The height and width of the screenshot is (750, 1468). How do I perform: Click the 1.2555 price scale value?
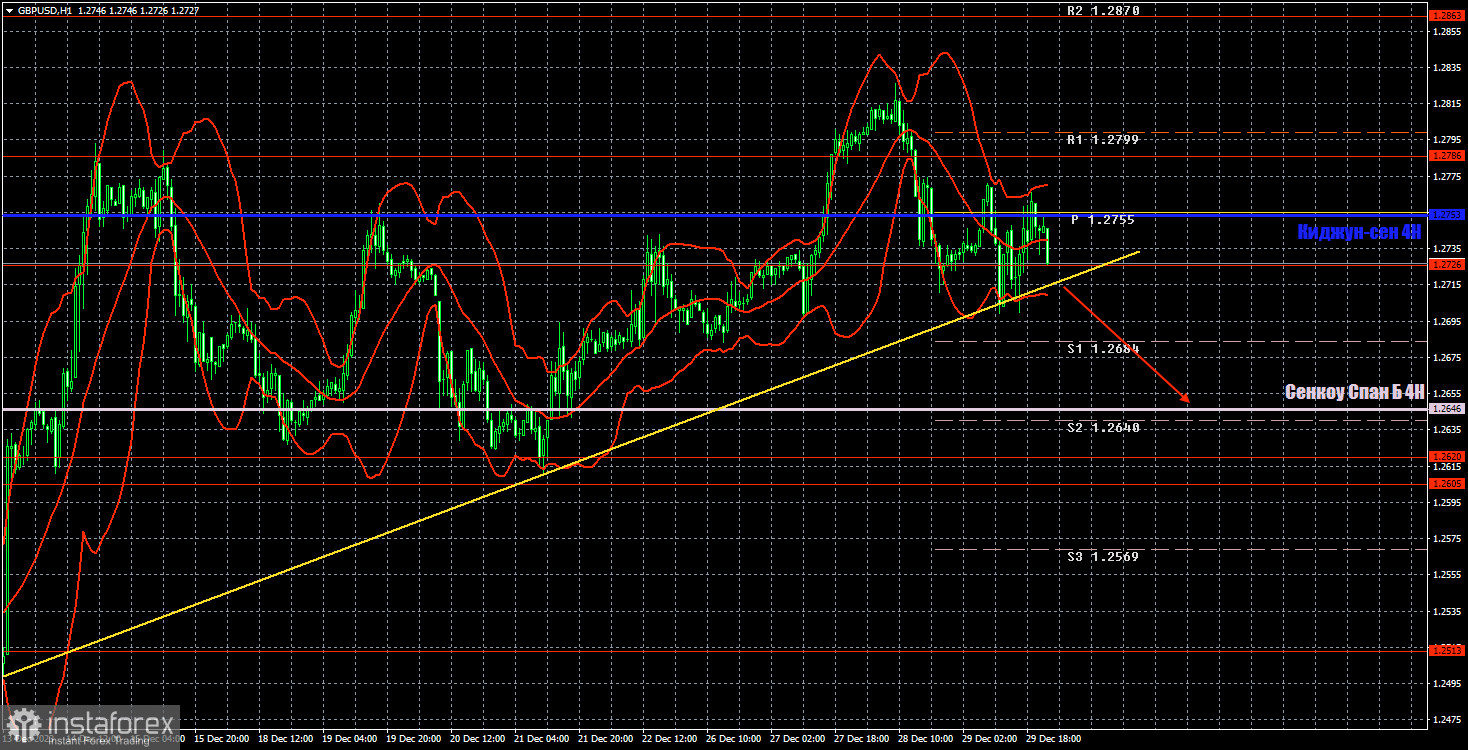click(1448, 575)
